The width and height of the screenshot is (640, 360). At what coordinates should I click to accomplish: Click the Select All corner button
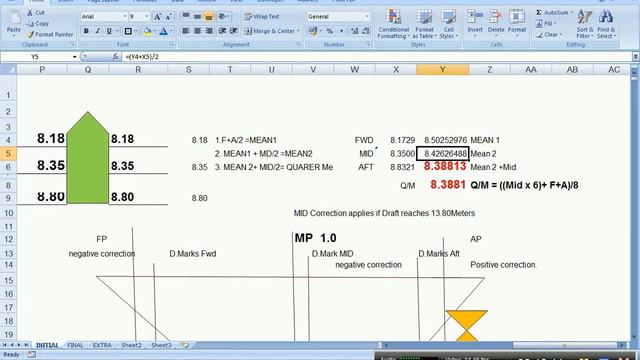(x=8, y=70)
